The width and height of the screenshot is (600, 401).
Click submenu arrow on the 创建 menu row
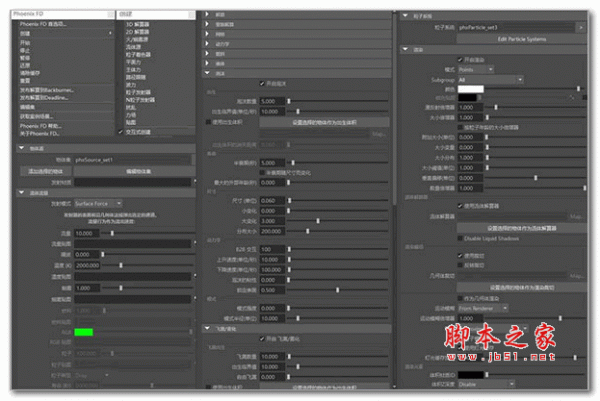pos(111,33)
